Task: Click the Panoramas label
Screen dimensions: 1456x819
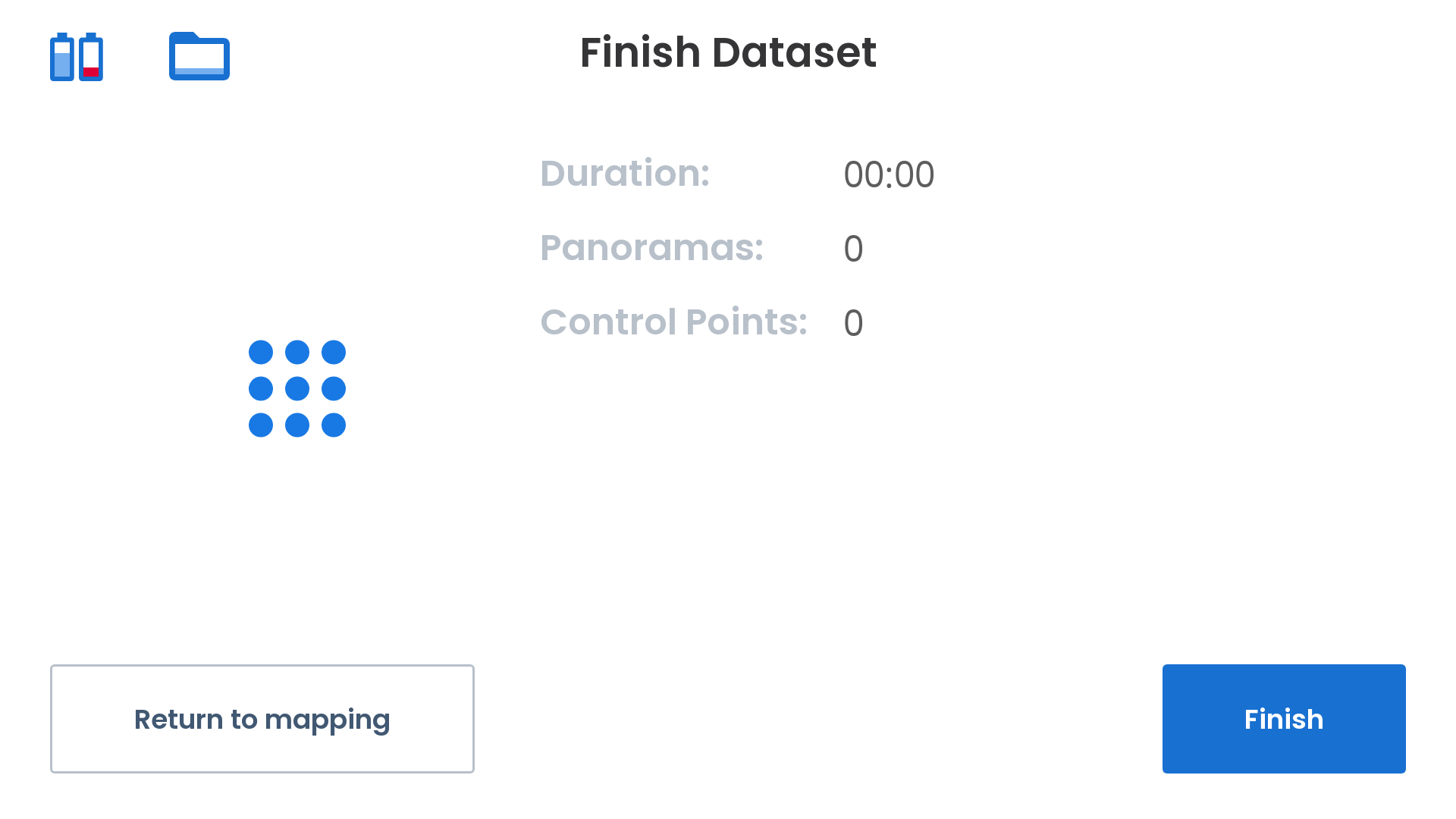Action: tap(651, 248)
